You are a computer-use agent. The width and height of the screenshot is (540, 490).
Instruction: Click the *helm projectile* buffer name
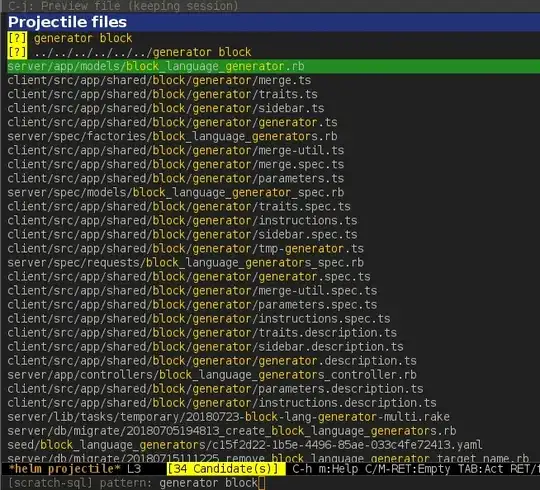click(65, 469)
